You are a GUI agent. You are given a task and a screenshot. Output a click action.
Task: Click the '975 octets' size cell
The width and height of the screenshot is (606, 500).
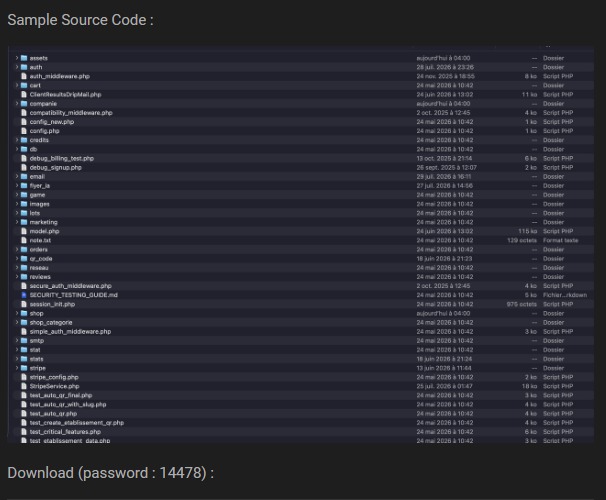click(x=522, y=304)
